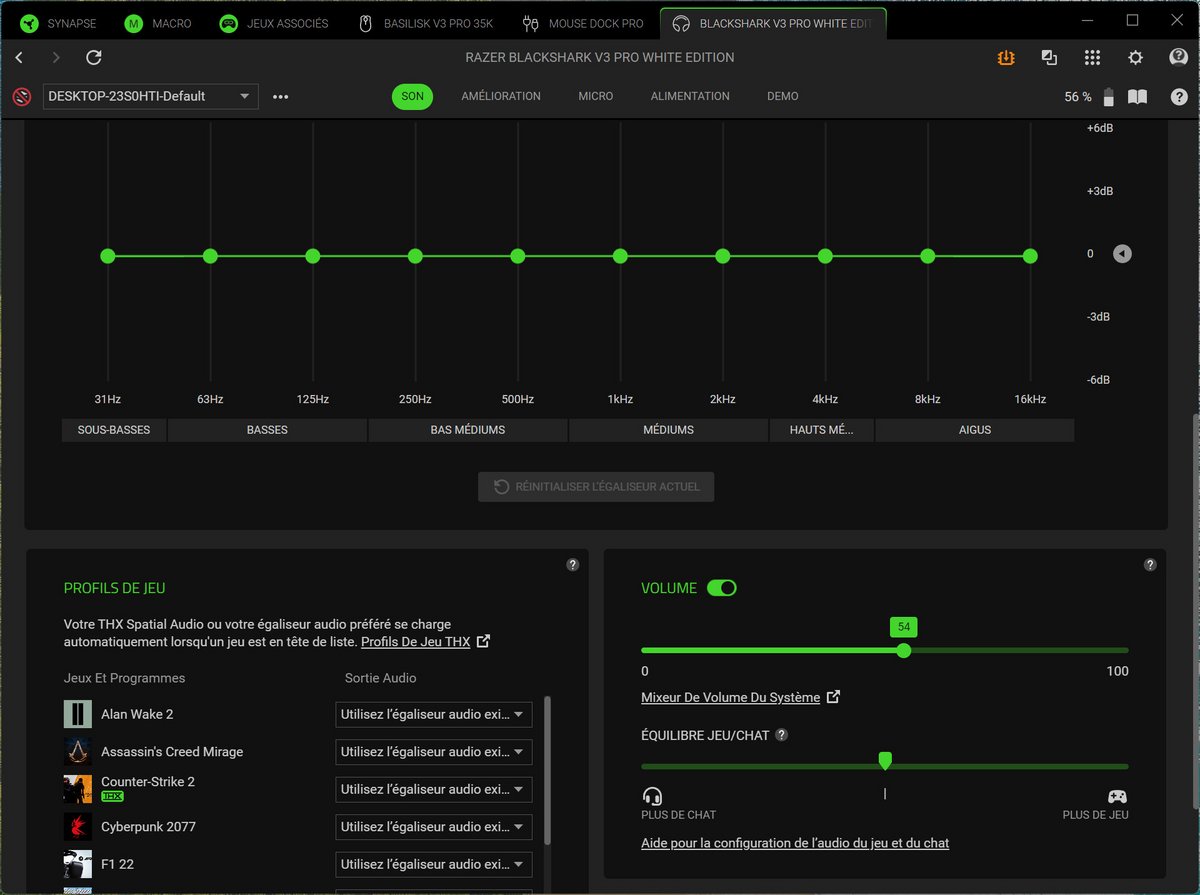Refresh the device page
The height and width of the screenshot is (895, 1200).
coord(94,58)
